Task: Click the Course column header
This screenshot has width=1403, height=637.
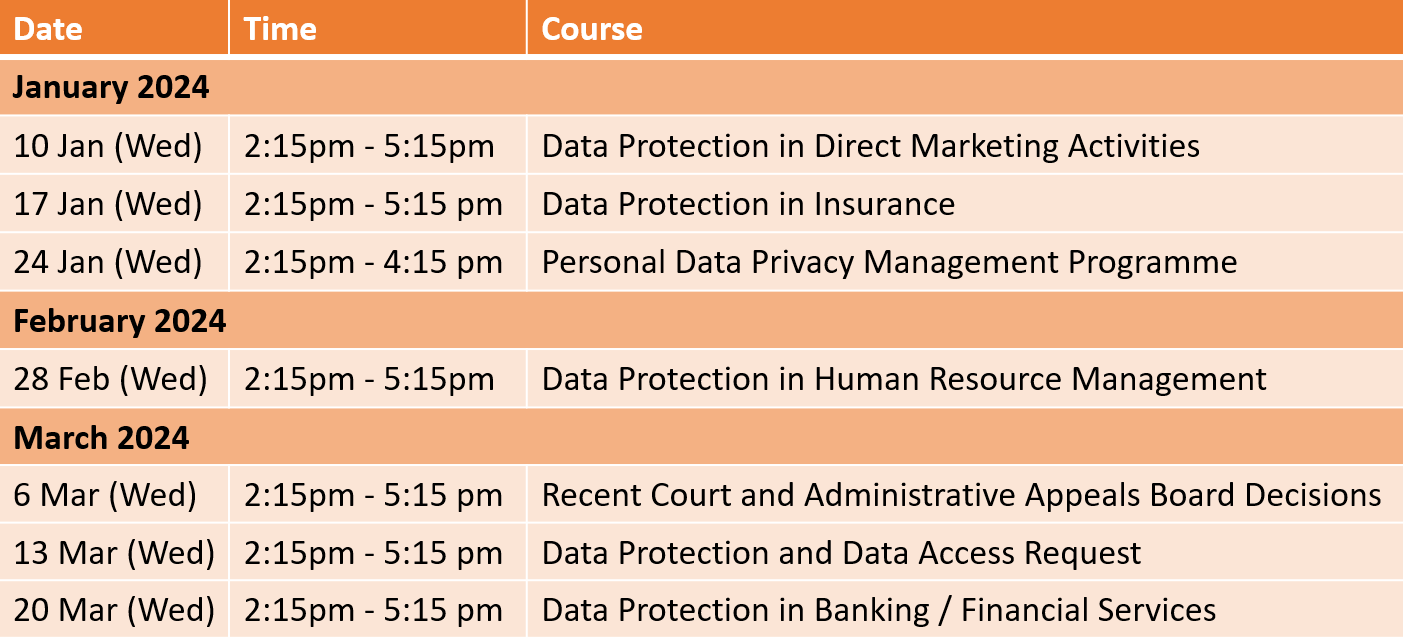Action: 965,28
